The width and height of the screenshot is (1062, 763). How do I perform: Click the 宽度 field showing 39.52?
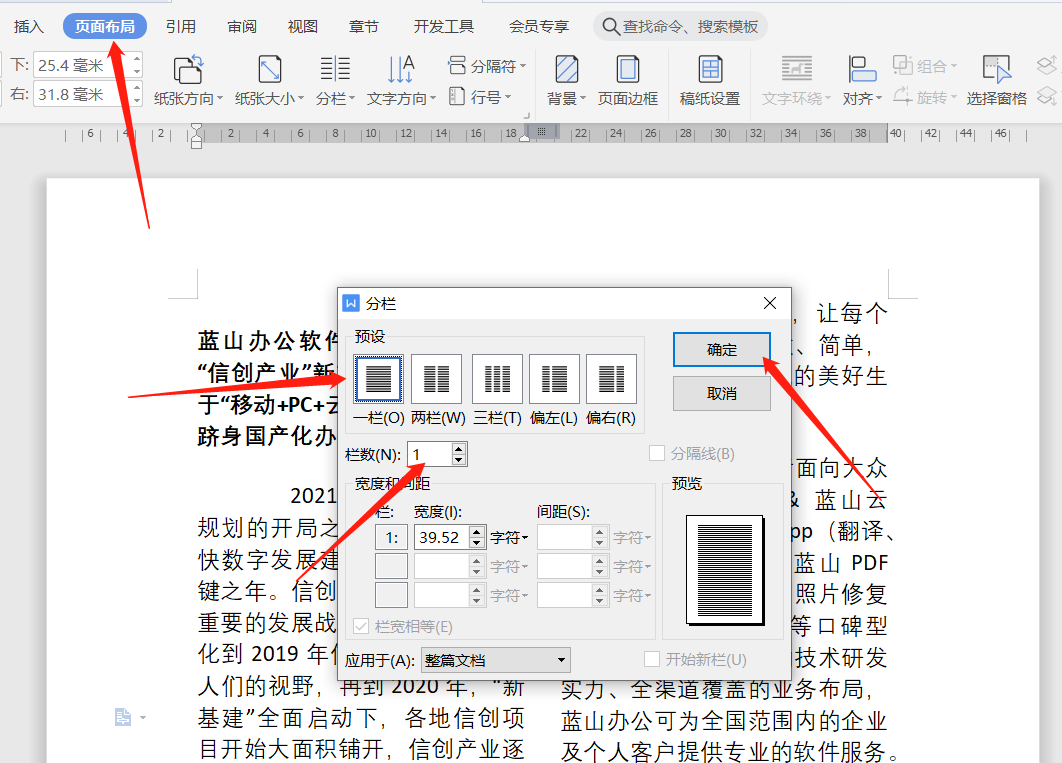pyautogui.click(x=442, y=538)
